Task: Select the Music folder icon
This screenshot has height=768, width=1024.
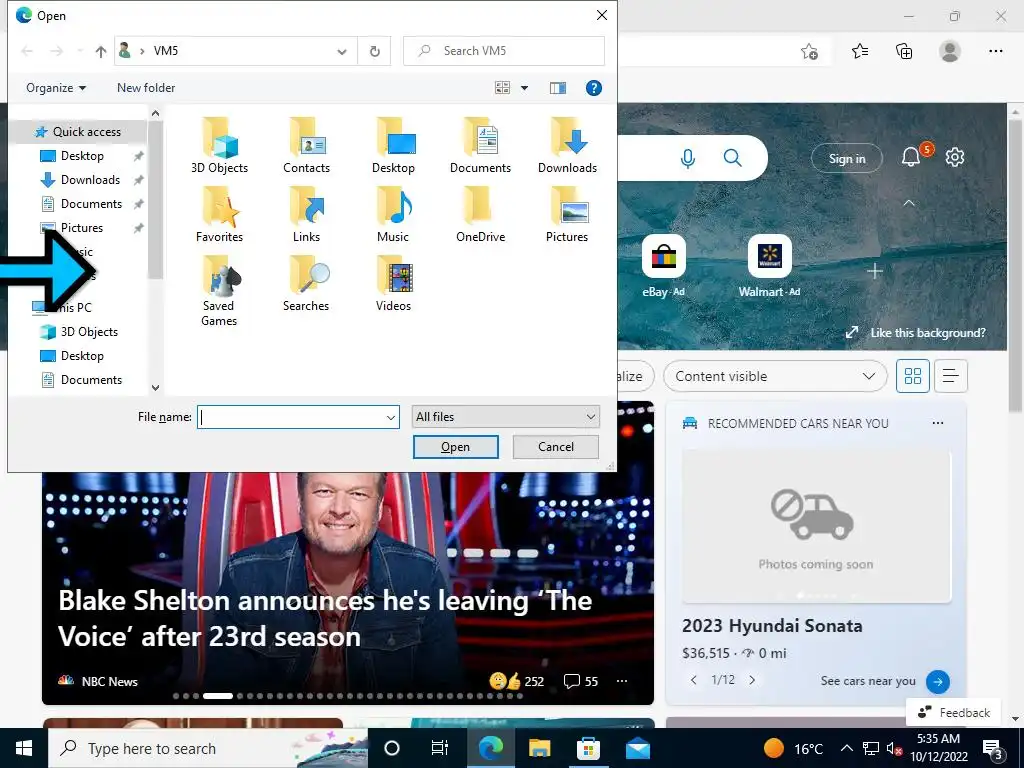Action: click(x=394, y=206)
